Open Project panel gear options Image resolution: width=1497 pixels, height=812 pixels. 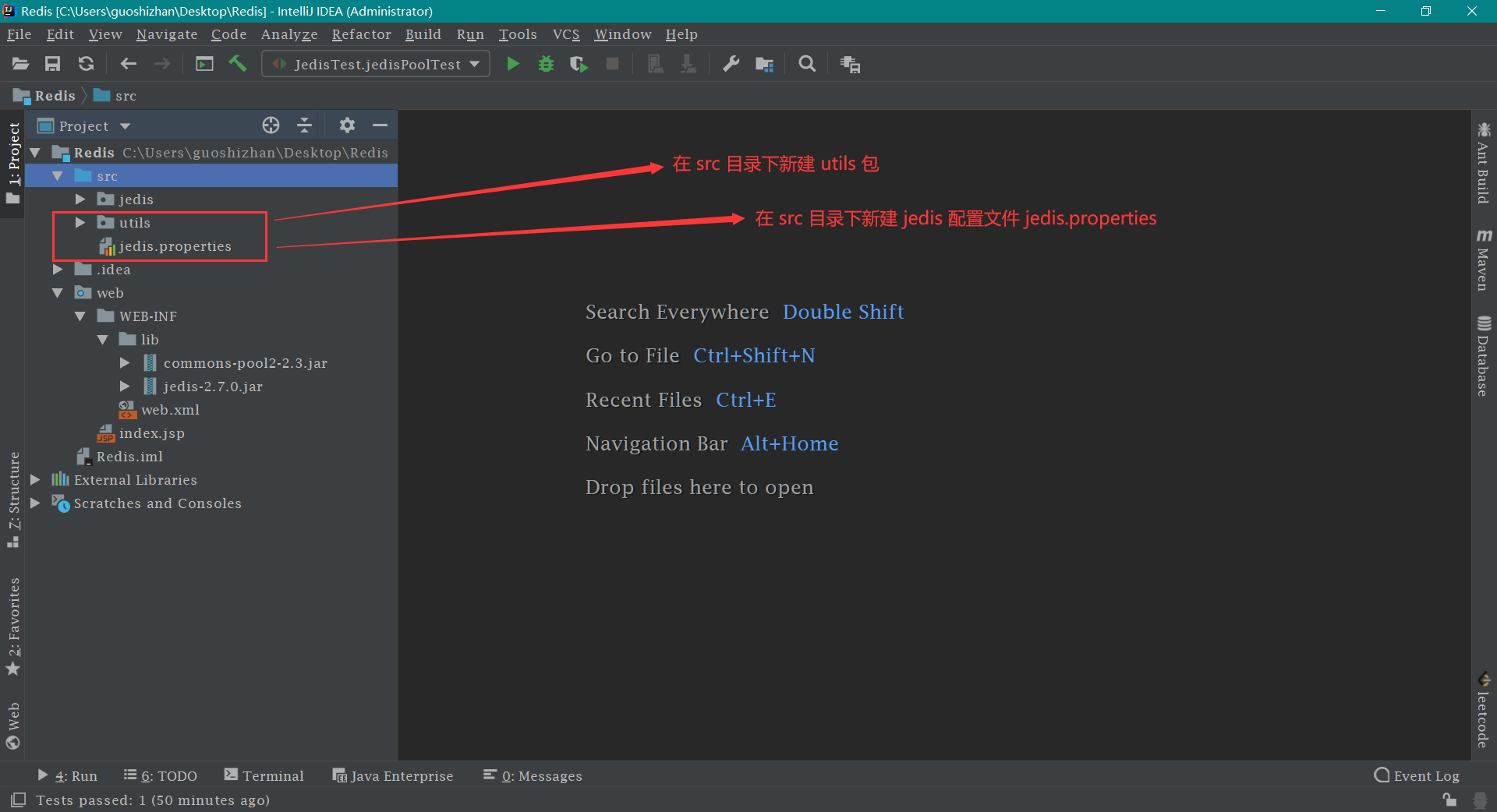coord(347,125)
